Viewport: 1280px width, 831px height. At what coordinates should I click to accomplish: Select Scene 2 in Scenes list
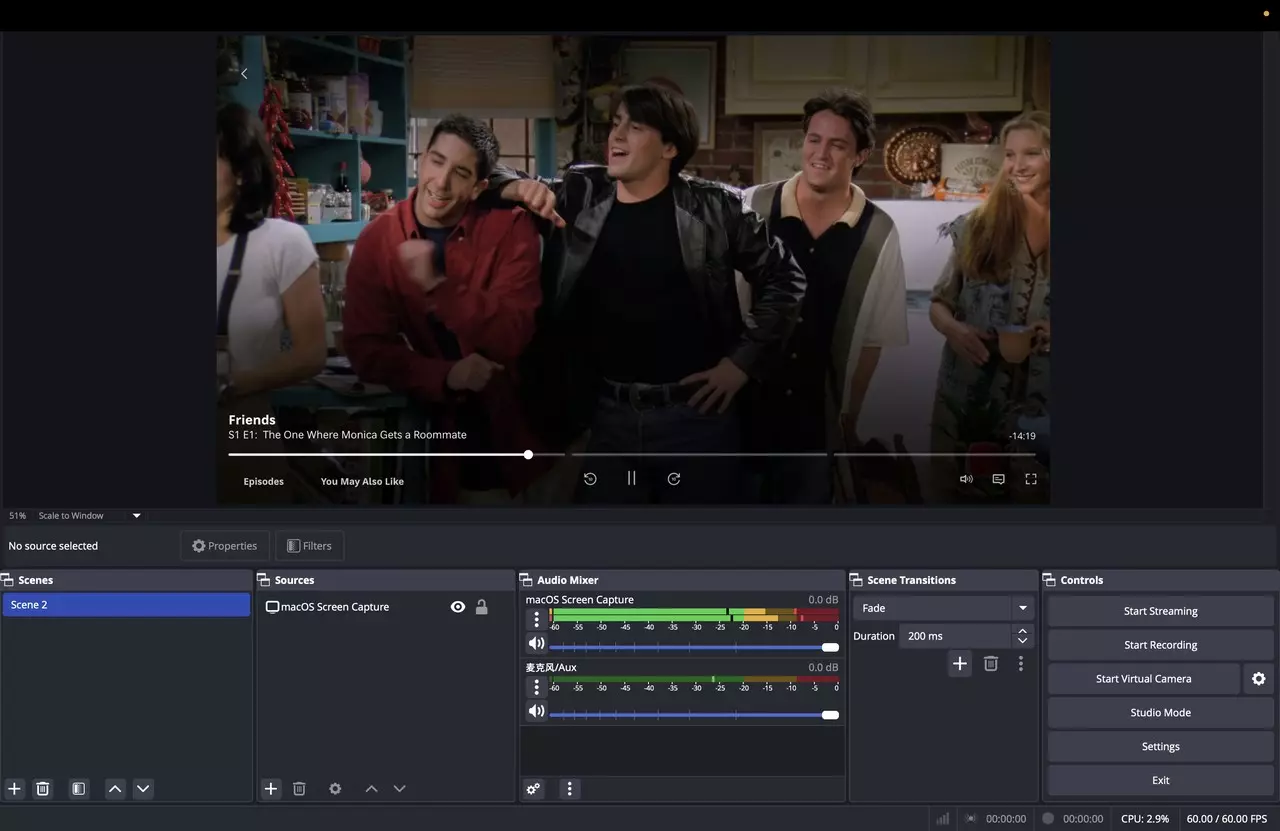pyautogui.click(x=126, y=605)
